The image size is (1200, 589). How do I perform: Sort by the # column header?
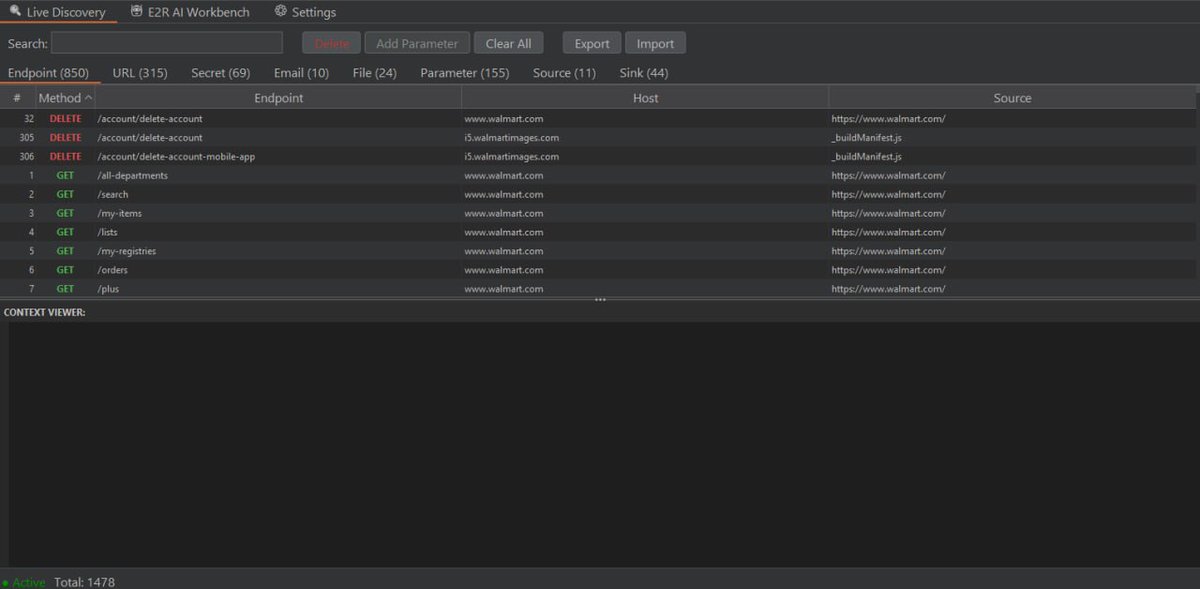tap(17, 98)
